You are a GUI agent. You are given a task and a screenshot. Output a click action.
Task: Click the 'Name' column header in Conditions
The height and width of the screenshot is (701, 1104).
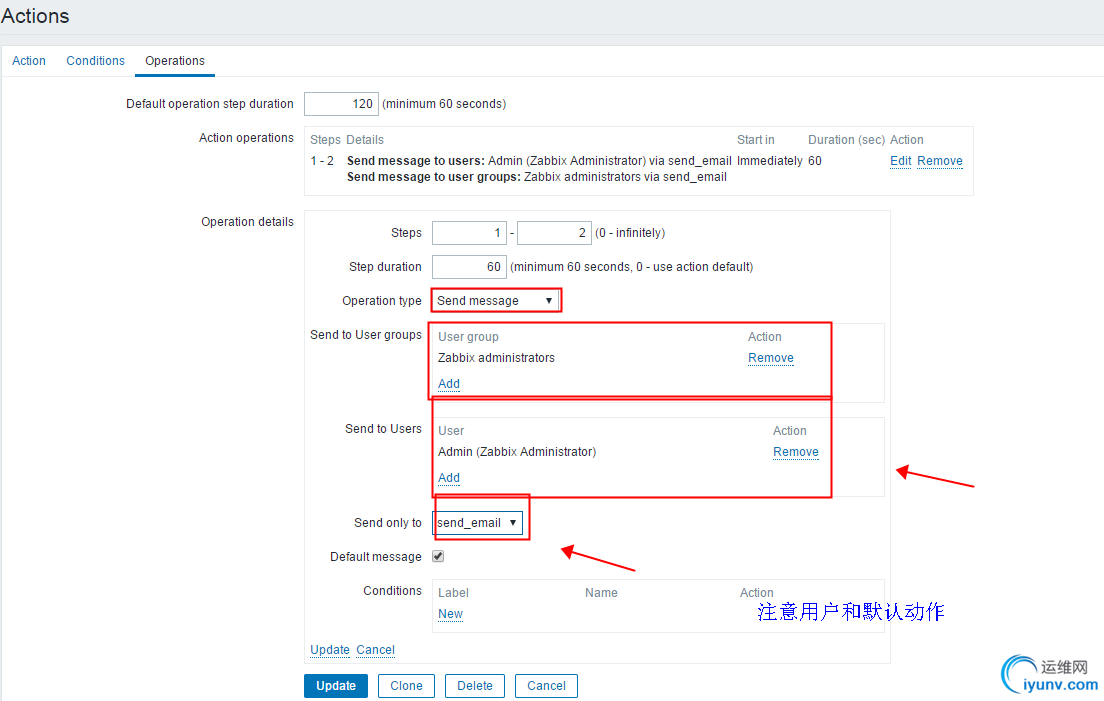click(601, 593)
